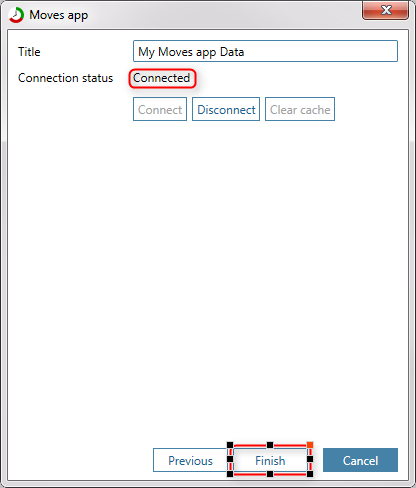Click the greyed-out Connect button
416x488 pixels.
(160, 109)
